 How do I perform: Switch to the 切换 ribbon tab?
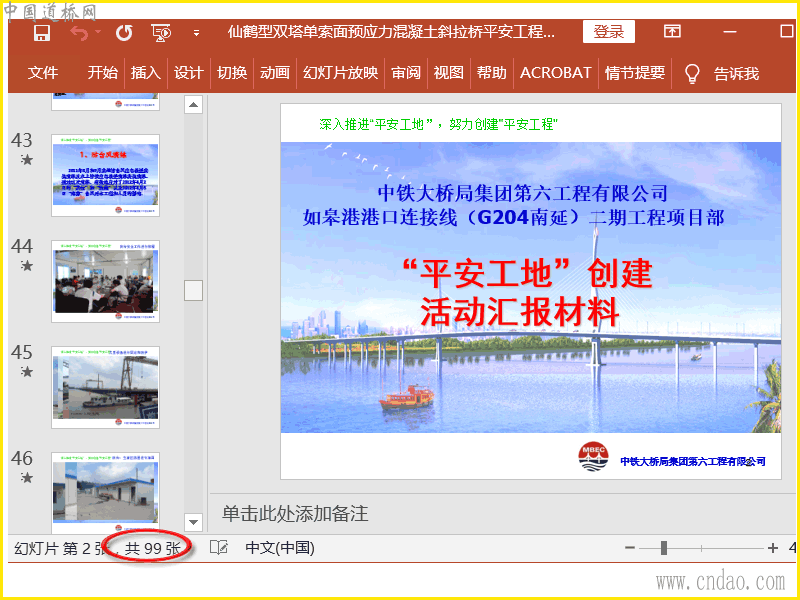[x=232, y=73]
